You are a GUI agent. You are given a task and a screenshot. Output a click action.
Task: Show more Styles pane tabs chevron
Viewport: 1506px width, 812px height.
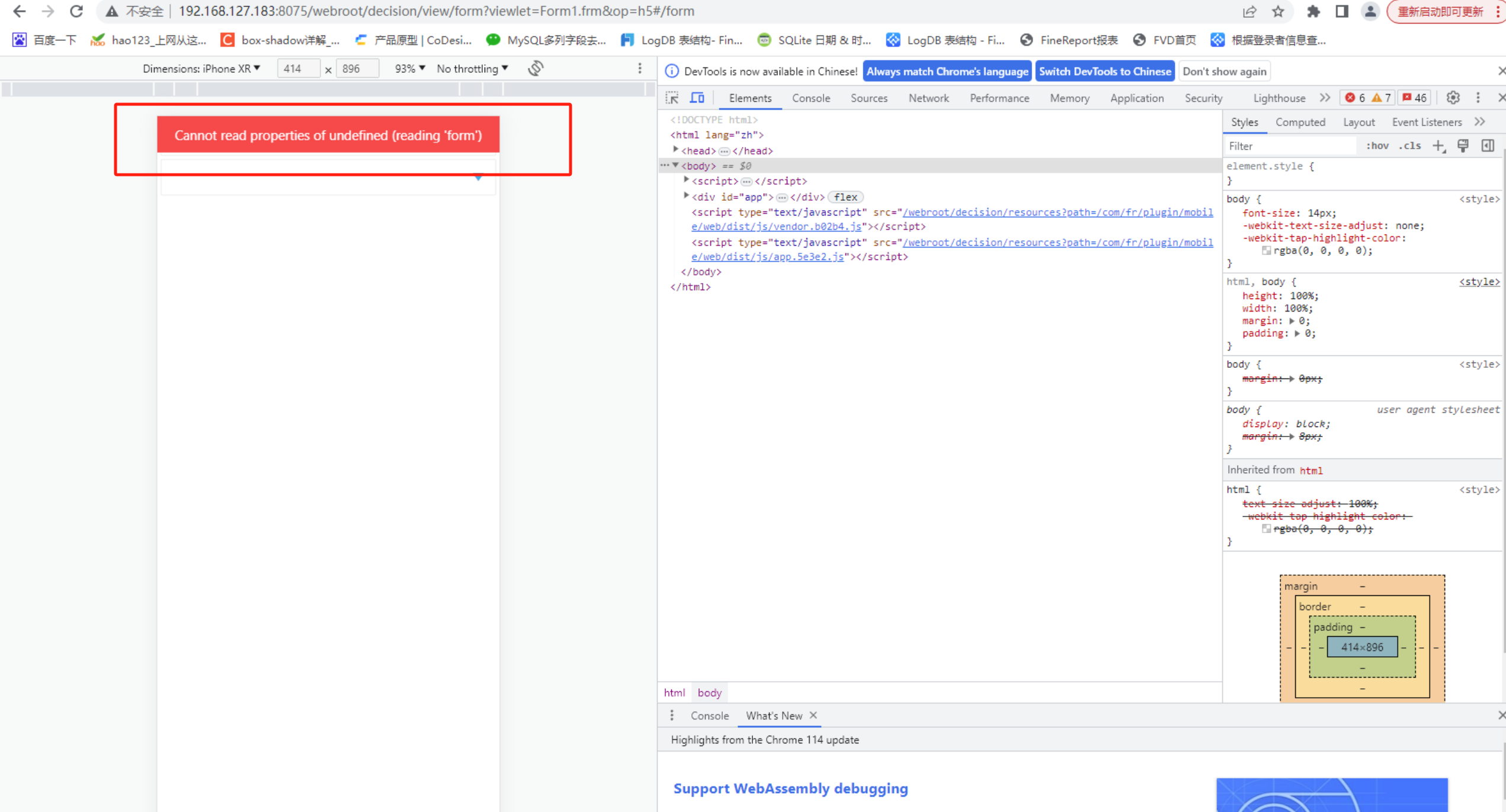[x=1480, y=122]
